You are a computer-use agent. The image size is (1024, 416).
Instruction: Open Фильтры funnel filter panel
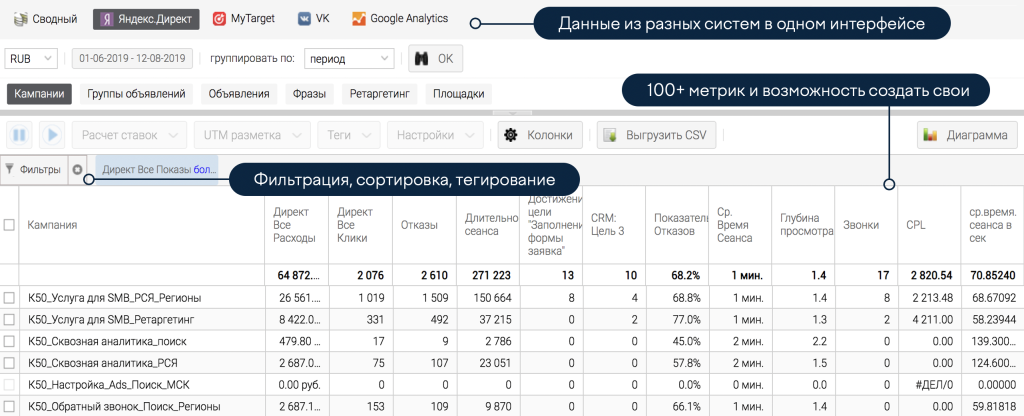33,170
